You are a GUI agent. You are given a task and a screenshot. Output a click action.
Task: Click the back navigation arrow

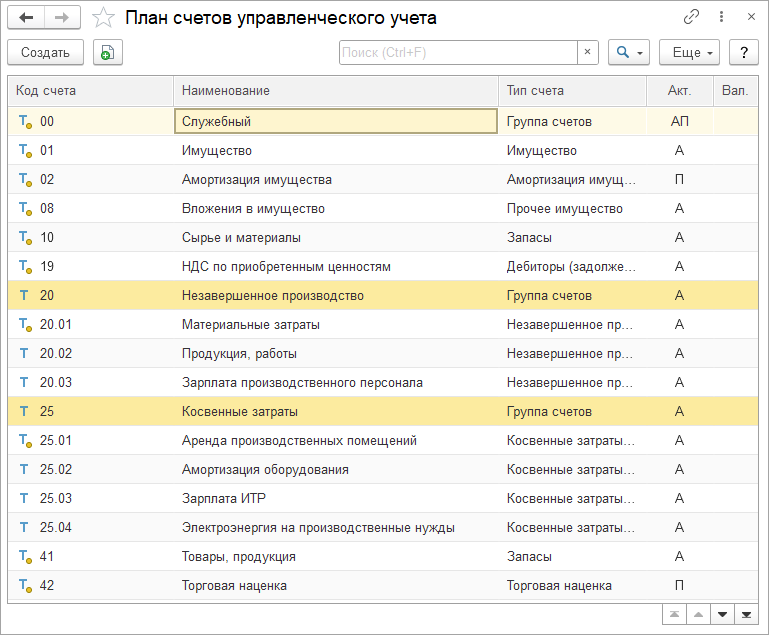coord(26,18)
